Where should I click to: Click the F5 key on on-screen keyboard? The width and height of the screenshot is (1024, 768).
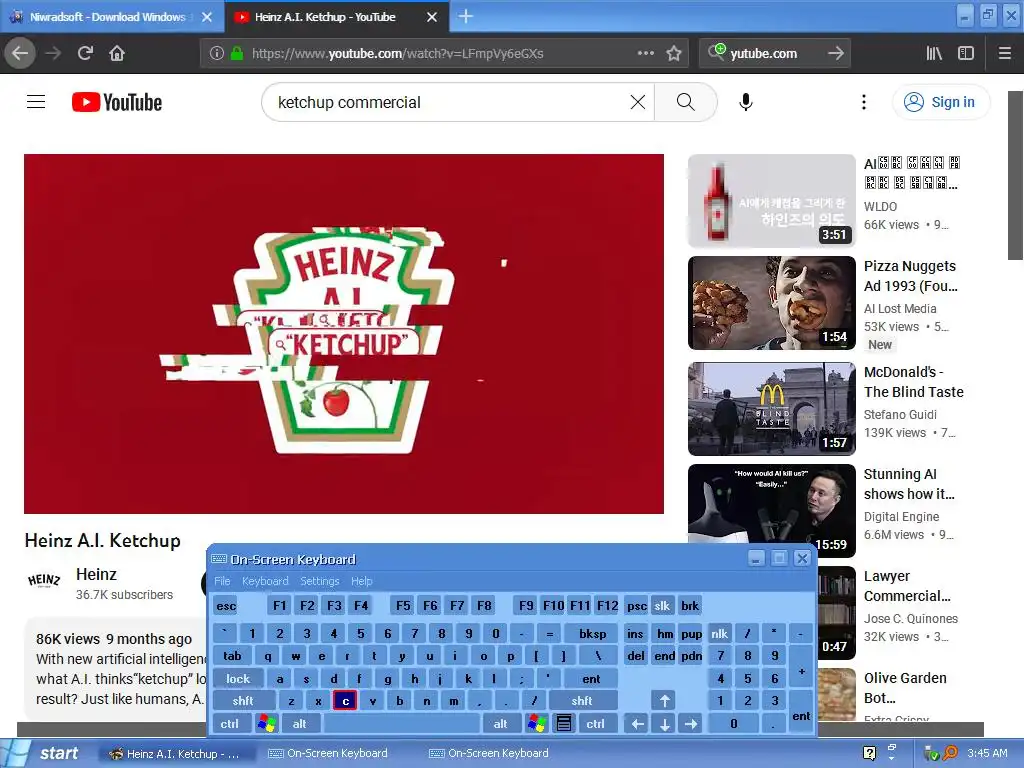click(403, 606)
